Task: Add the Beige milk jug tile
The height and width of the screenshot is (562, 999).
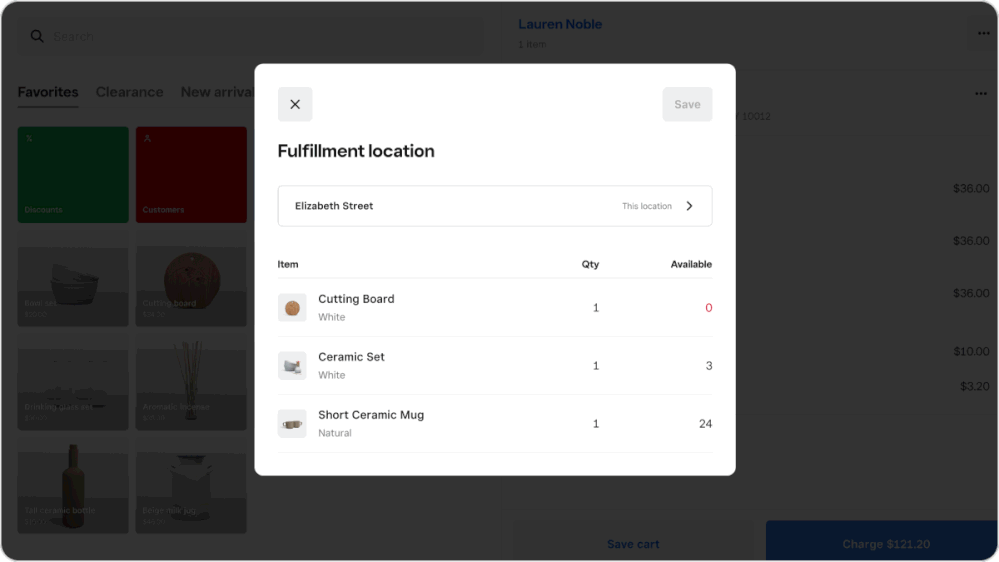Action: coord(191,486)
